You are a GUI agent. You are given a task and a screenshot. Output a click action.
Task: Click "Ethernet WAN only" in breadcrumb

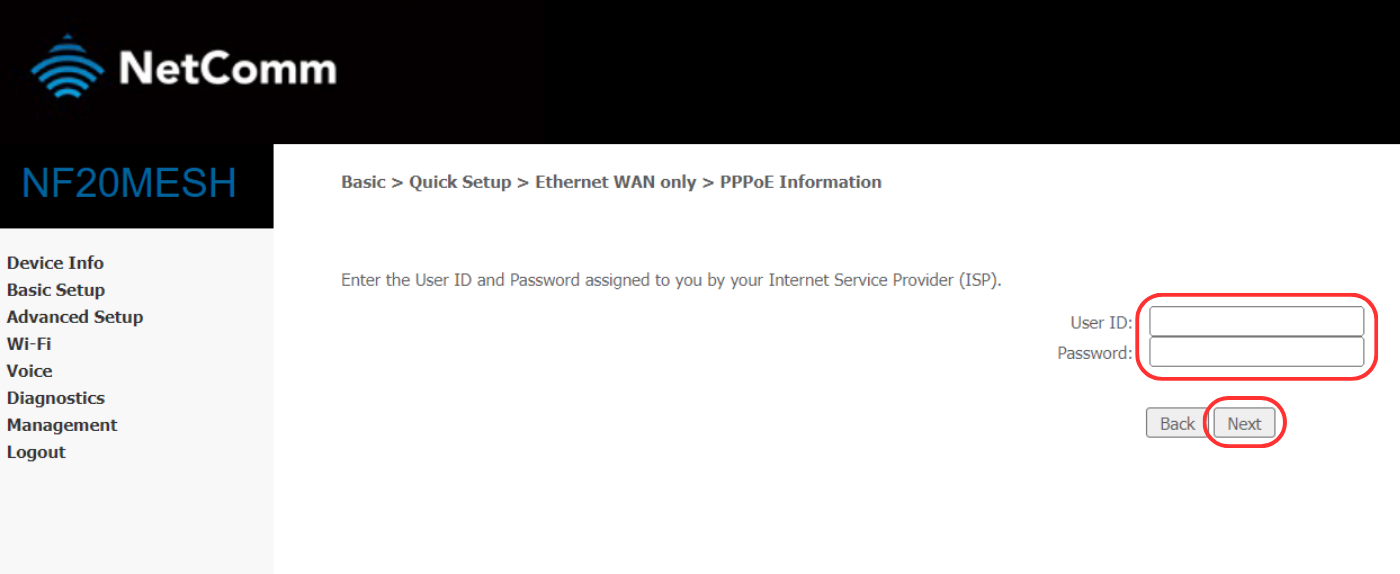pyautogui.click(x=615, y=182)
